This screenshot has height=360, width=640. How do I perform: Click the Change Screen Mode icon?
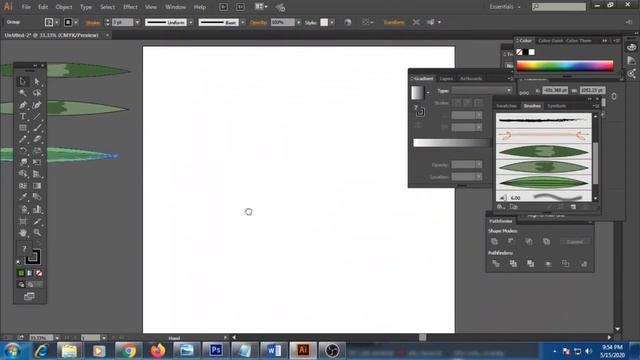pos(29,296)
